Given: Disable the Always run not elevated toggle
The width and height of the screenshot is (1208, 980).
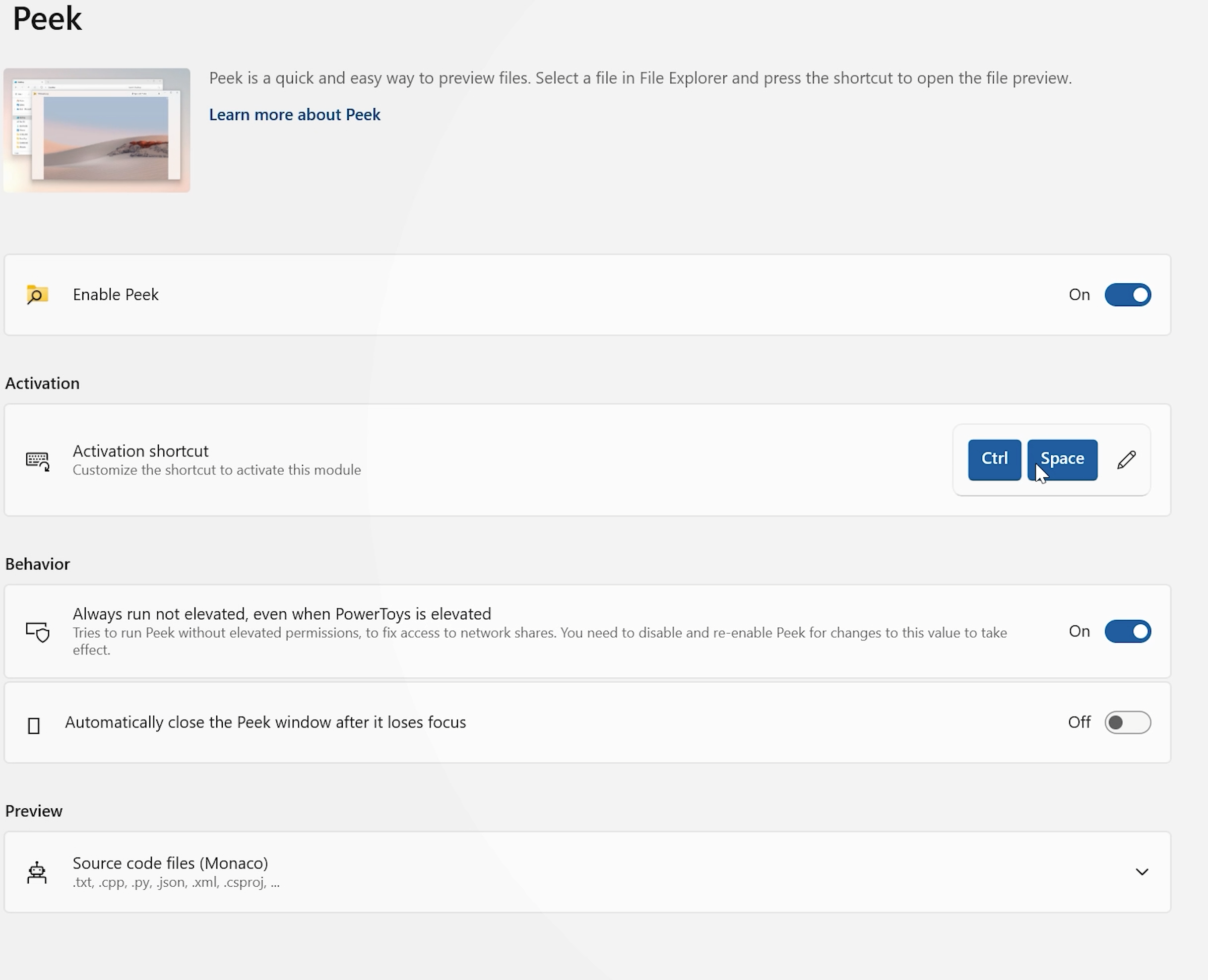Looking at the screenshot, I should [x=1127, y=631].
